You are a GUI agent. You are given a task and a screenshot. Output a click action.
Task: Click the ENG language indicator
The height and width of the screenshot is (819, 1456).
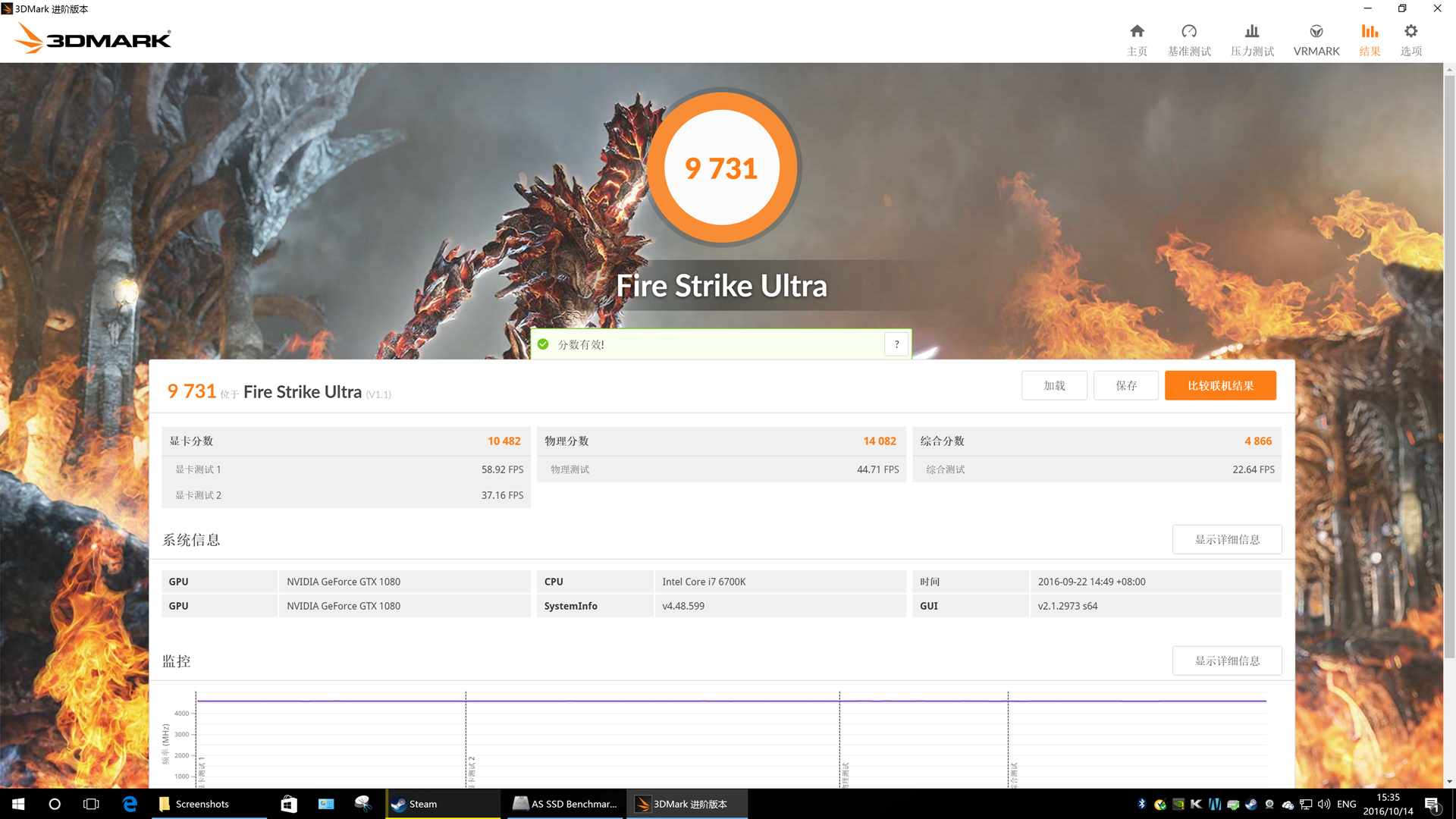click(x=1346, y=804)
